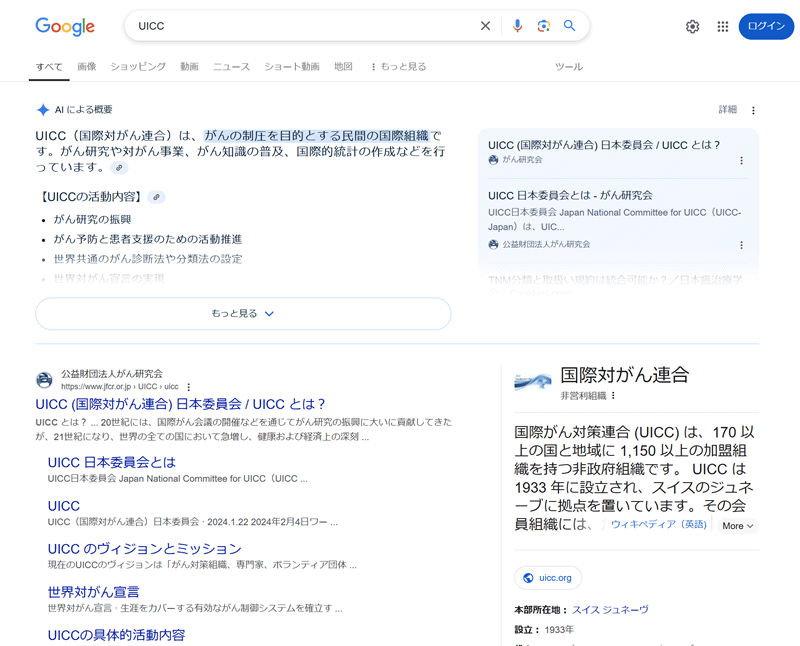Click 詳細 in the AI overview header
The height and width of the screenshot is (646, 800).
(728, 110)
